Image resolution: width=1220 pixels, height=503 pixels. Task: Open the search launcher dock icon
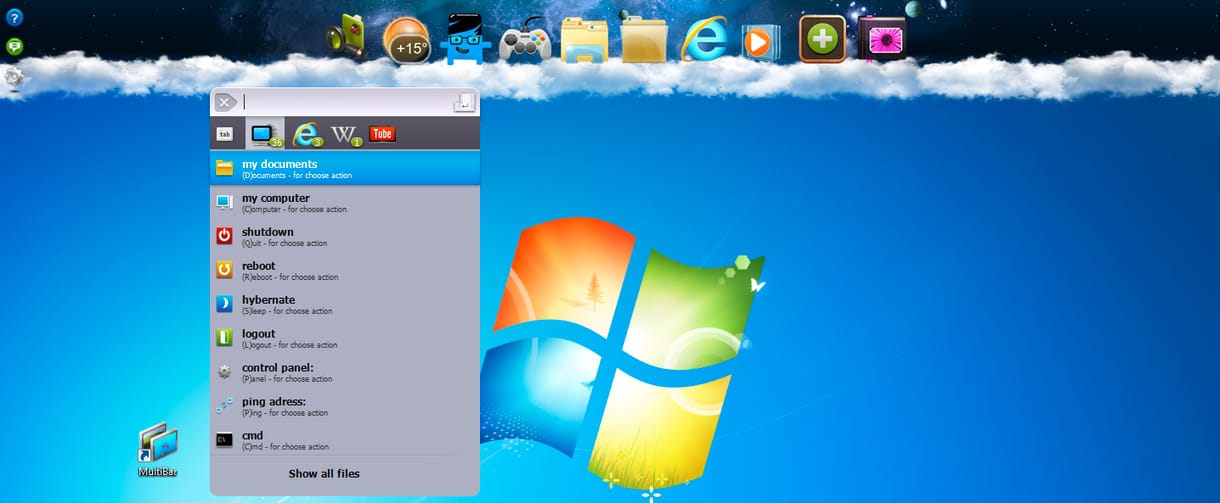click(x=347, y=36)
